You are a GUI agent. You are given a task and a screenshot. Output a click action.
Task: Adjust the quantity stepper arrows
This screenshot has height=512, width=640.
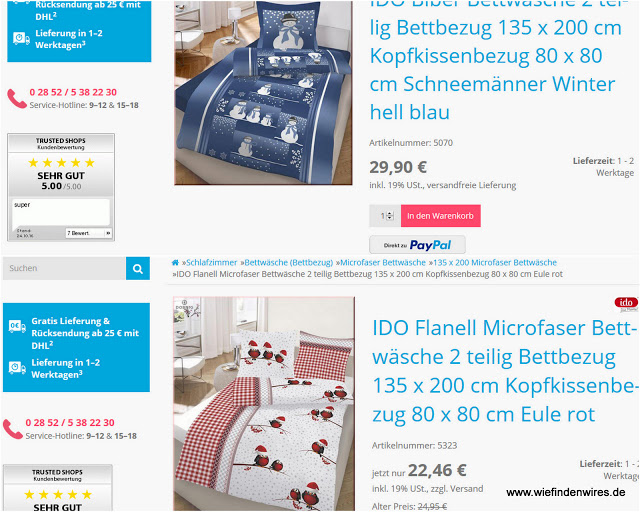(390, 216)
